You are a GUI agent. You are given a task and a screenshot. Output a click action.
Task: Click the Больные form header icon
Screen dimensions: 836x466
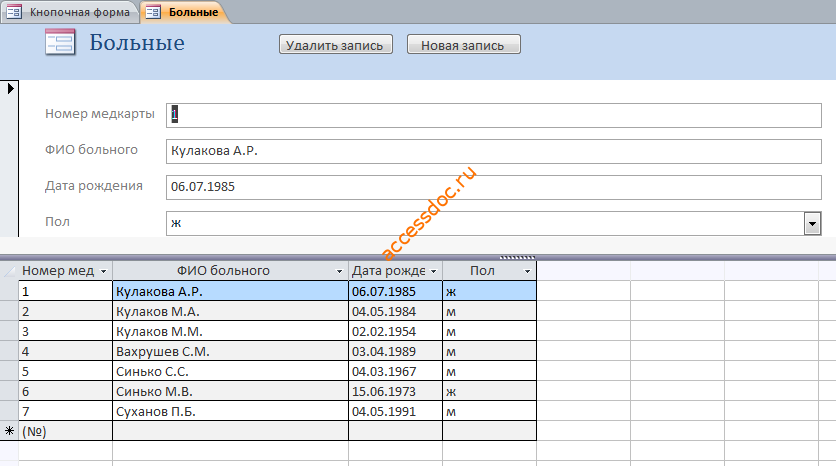coord(60,43)
